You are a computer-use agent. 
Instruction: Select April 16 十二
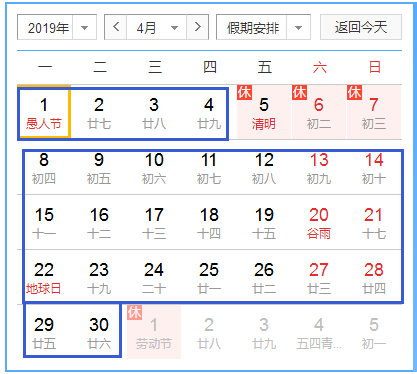pyautogui.click(x=99, y=223)
